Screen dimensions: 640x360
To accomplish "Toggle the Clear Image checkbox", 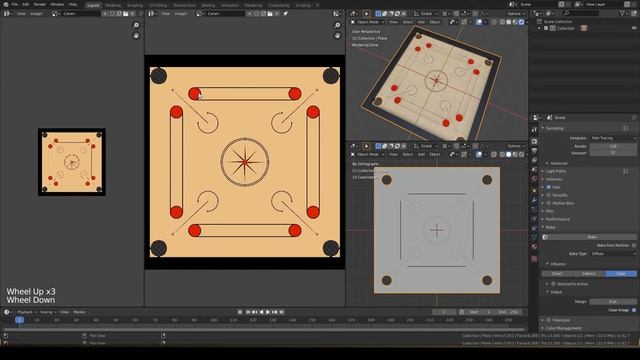I will point(634,310).
